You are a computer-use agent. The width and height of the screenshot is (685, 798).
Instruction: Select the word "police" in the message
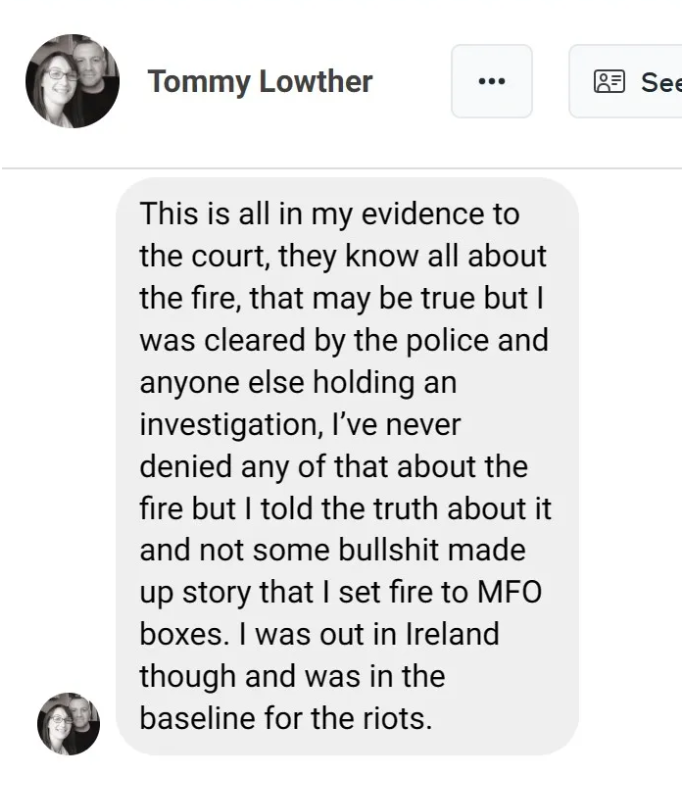pyautogui.click(x=449, y=340)
